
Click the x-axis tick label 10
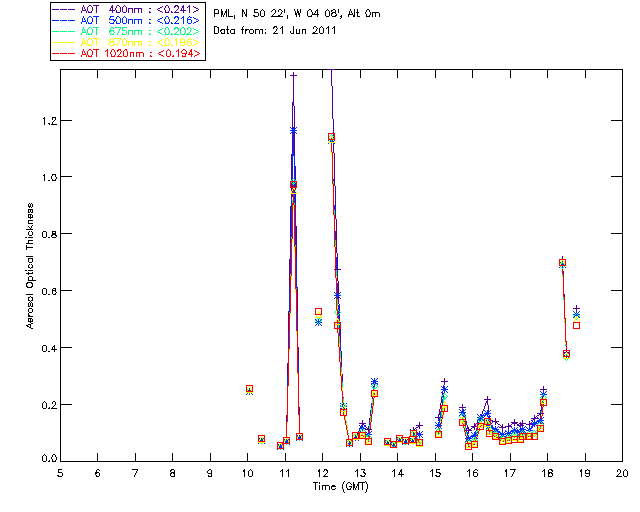247,473
